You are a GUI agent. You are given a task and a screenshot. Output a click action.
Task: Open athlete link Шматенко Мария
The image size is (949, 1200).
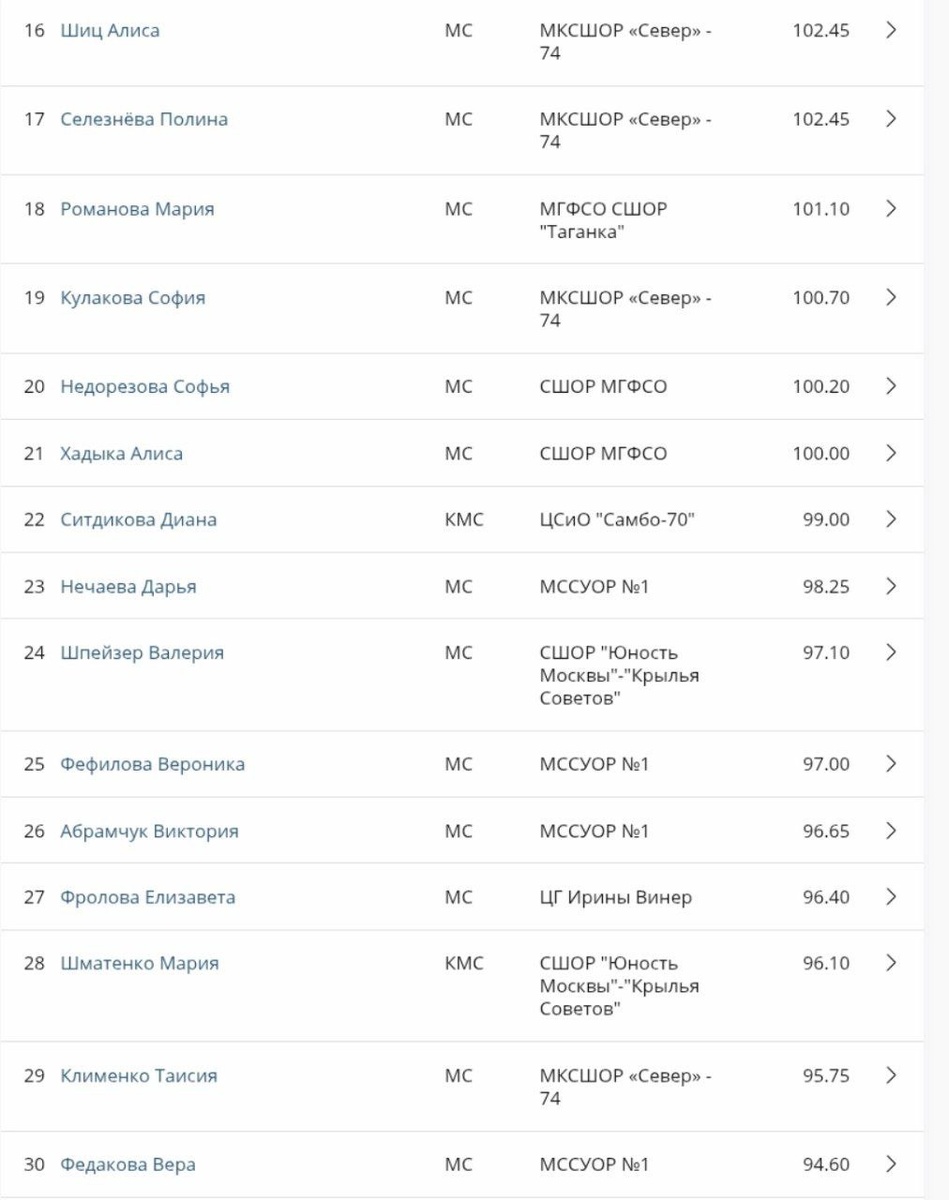[139, 963]
